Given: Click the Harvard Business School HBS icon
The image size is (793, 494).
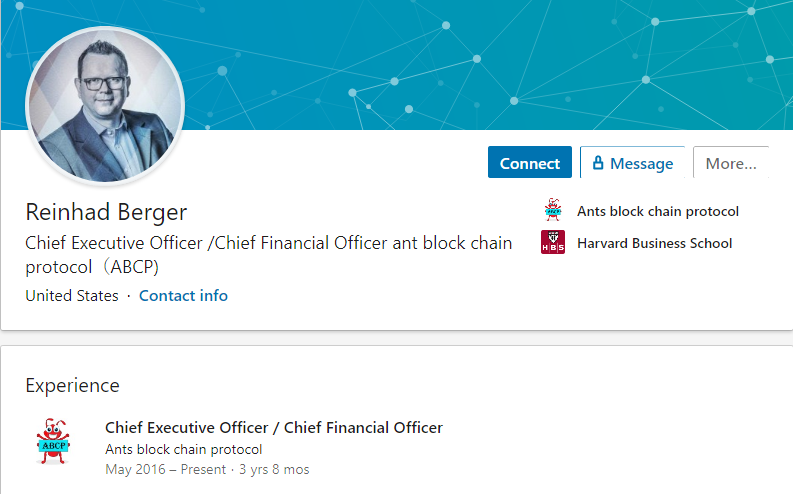Looking at the screenshot, I should 553,242.
